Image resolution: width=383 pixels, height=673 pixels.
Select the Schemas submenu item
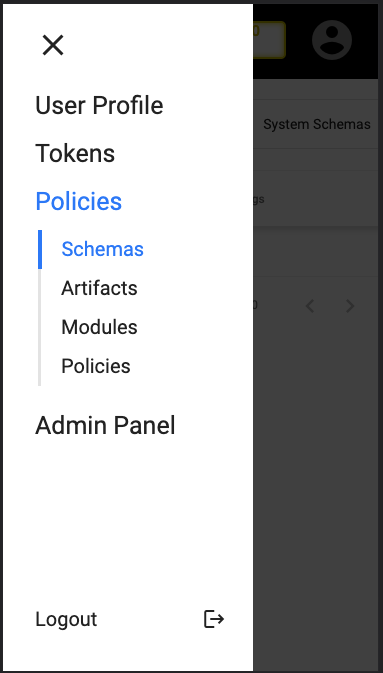102,249
